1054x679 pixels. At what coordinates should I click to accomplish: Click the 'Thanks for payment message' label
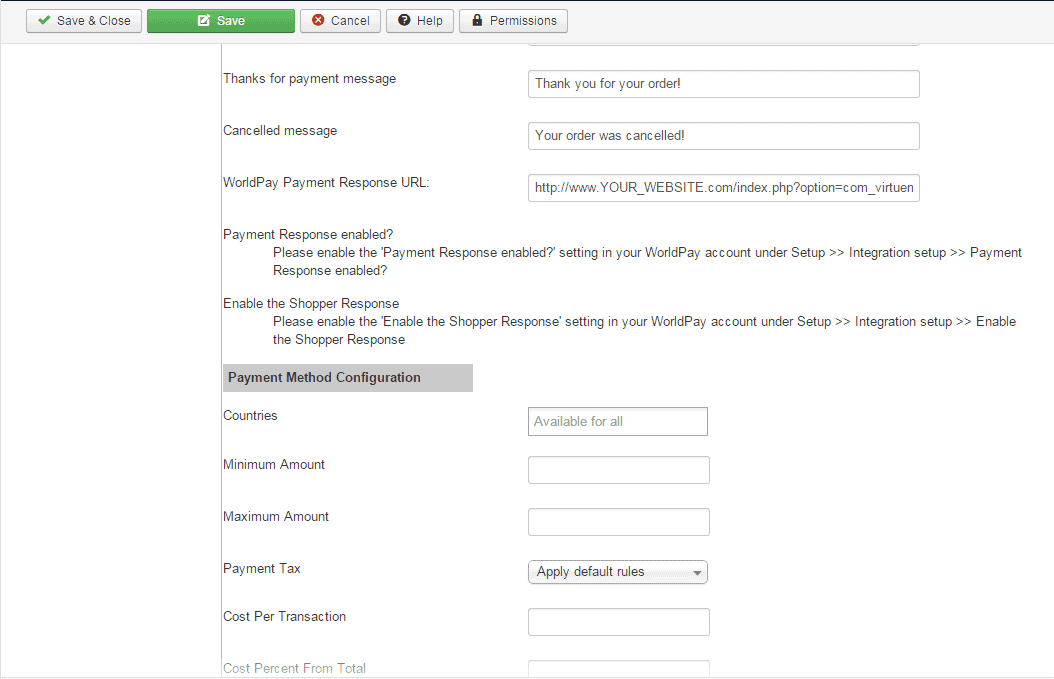pos(309,79)
